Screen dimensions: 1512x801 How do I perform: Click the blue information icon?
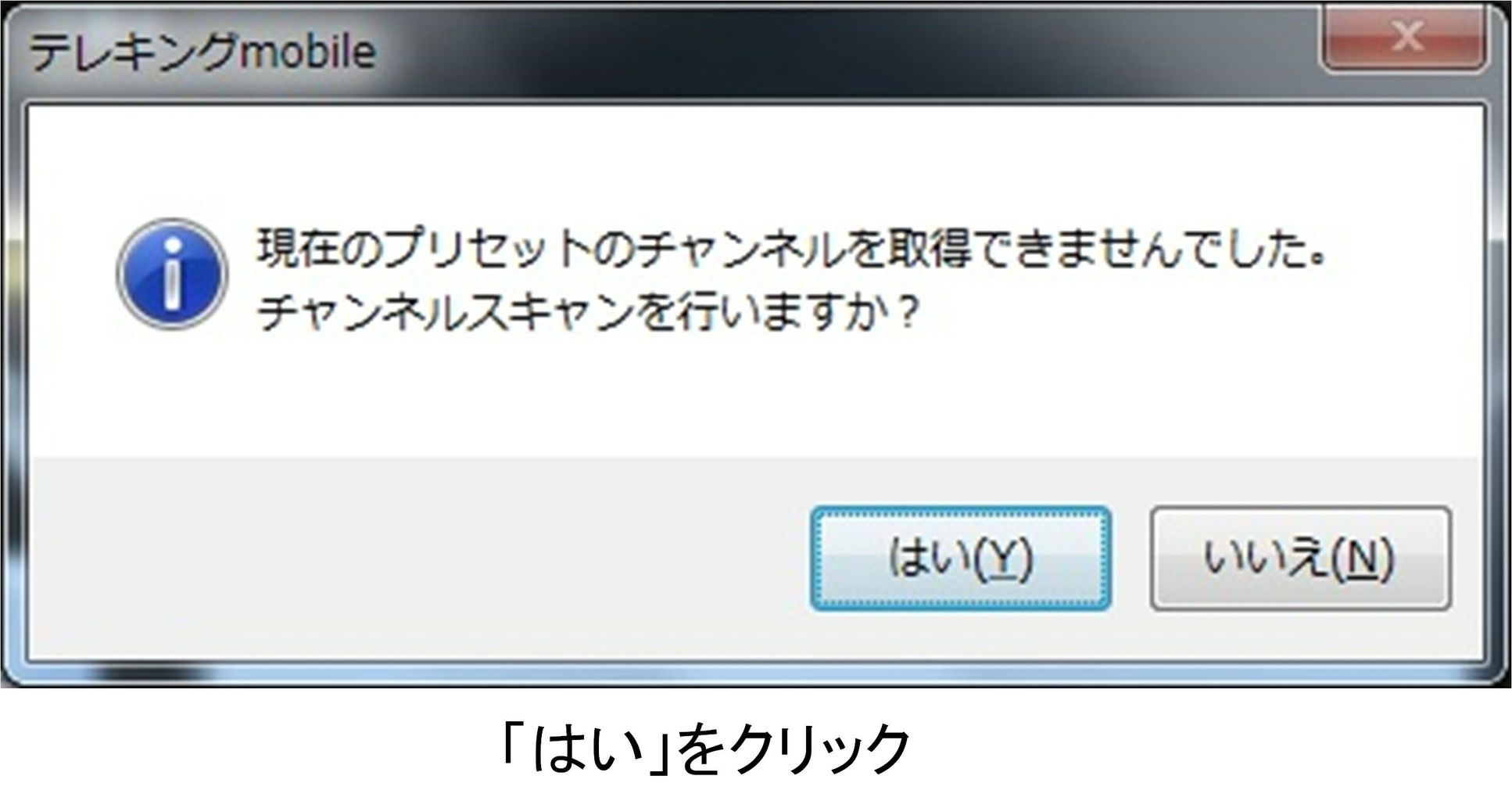point(172,274)
